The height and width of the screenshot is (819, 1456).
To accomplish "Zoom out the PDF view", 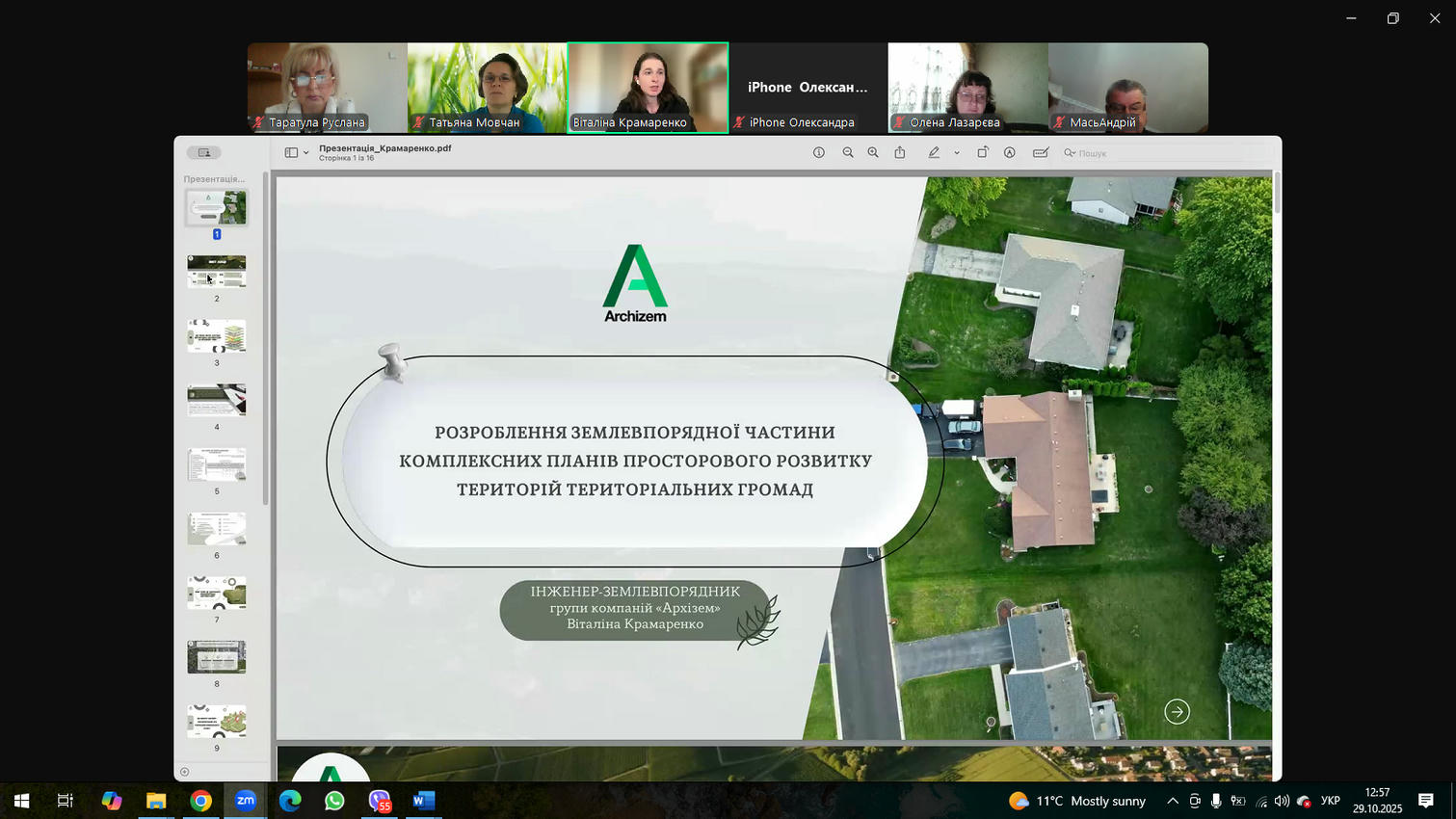I will 848,153.
